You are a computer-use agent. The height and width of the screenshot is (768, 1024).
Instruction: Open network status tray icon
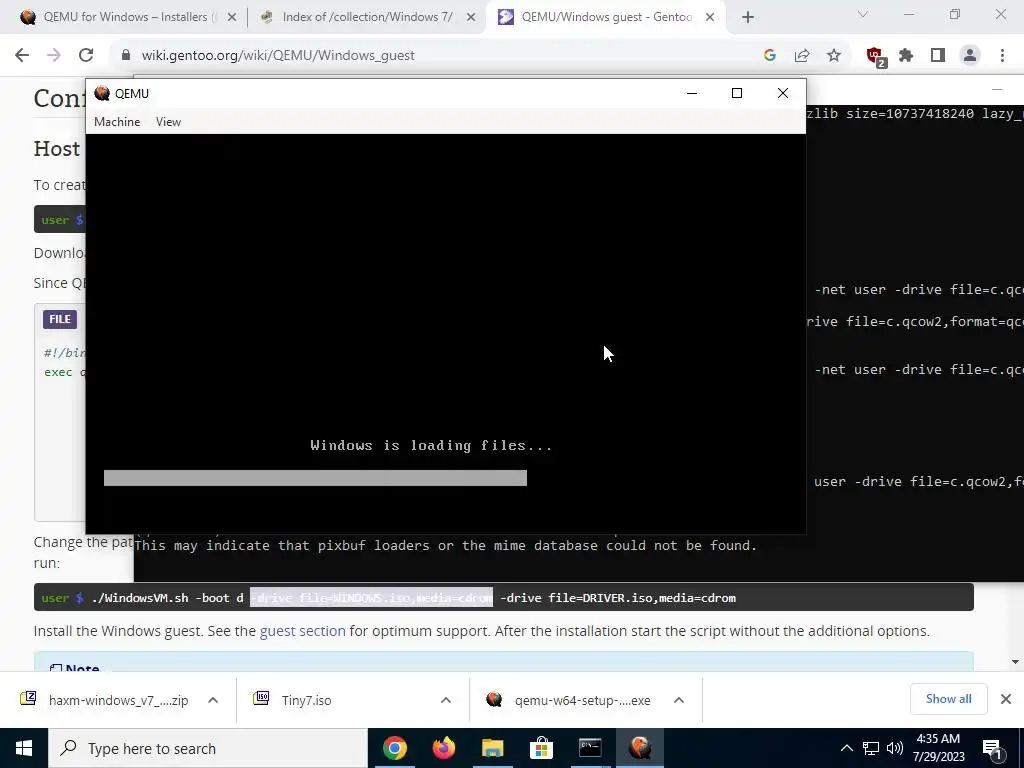pos(871,748)
